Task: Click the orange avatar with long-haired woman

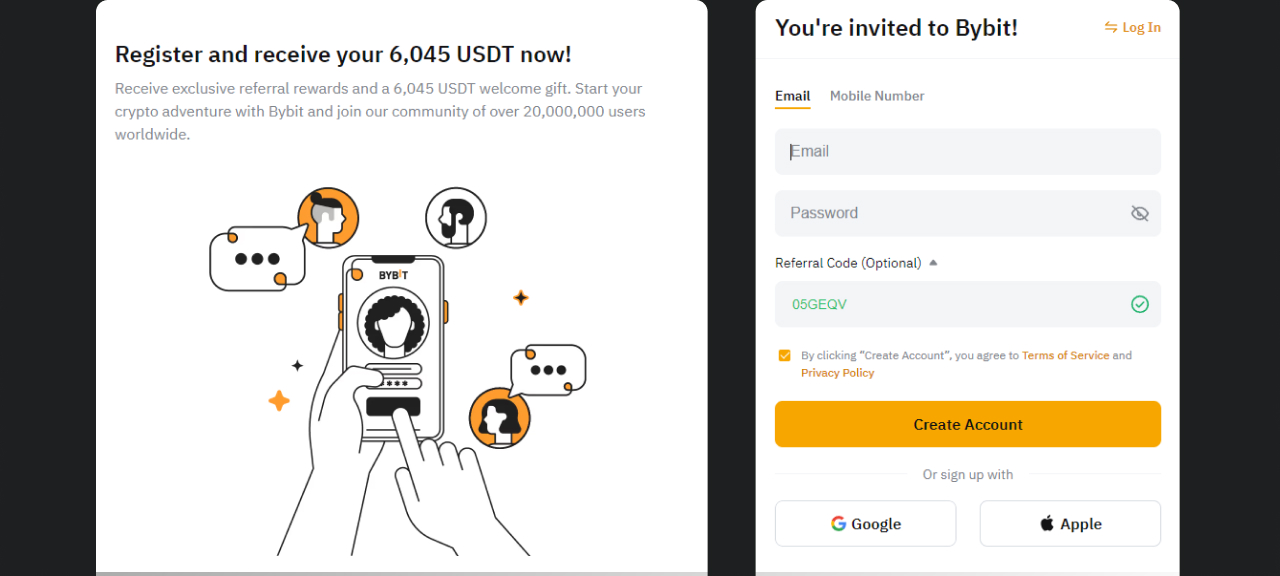Action: (x=500, y=418)
